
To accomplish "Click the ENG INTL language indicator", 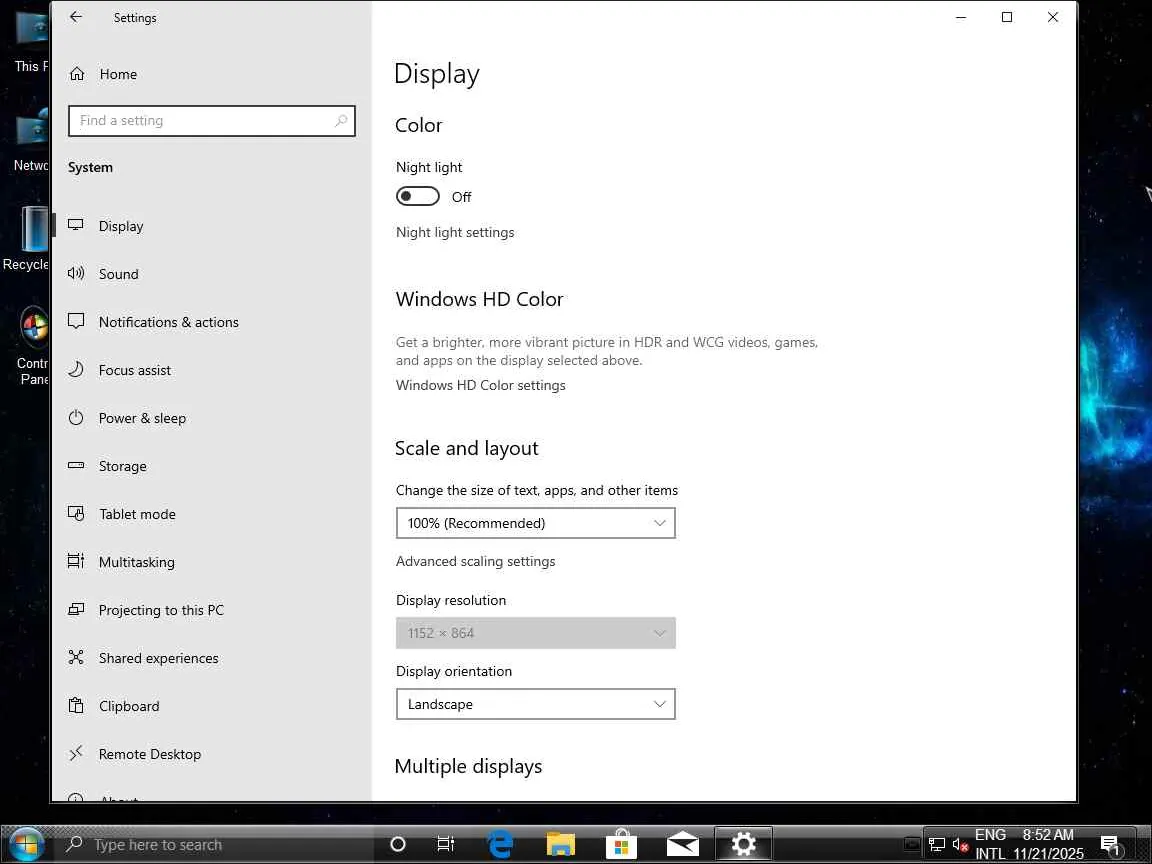I will coord(990,844).
